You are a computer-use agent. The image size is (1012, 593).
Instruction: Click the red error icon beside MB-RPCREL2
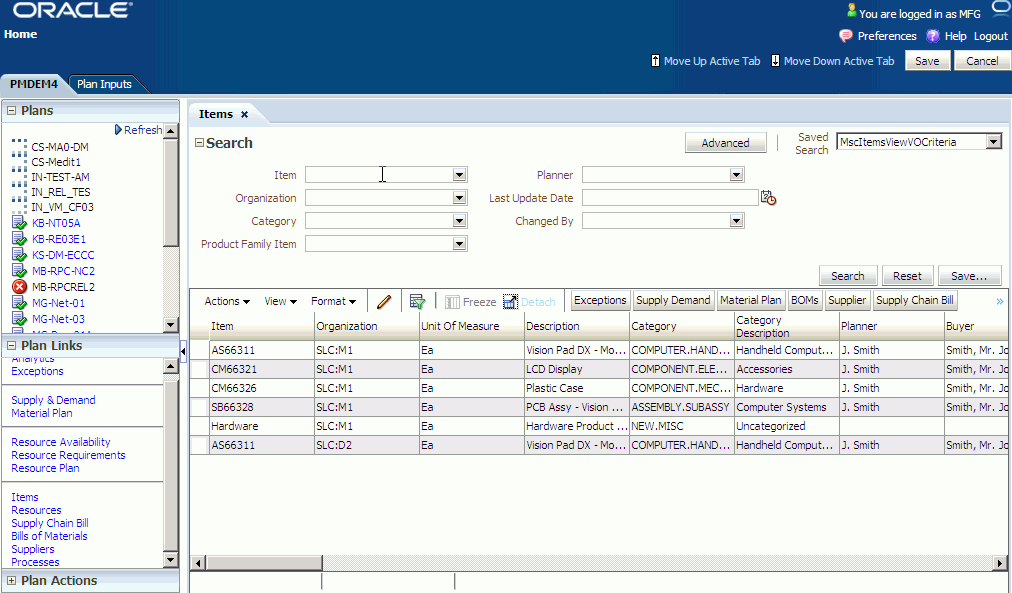(x=20, y=286)
